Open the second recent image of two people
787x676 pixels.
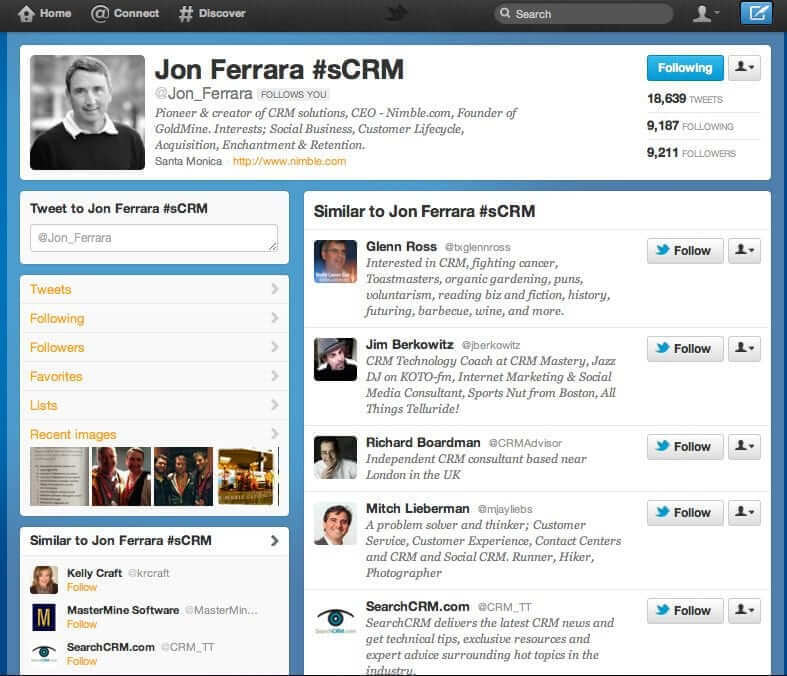121,476
